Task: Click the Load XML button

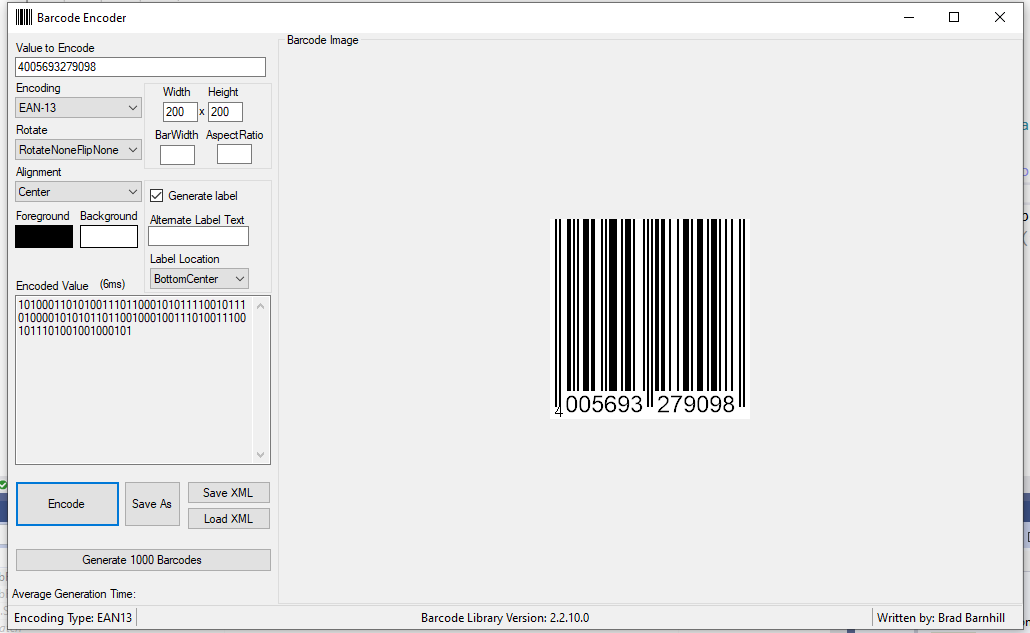Action: pyautogui.click(x=229, y=519)
